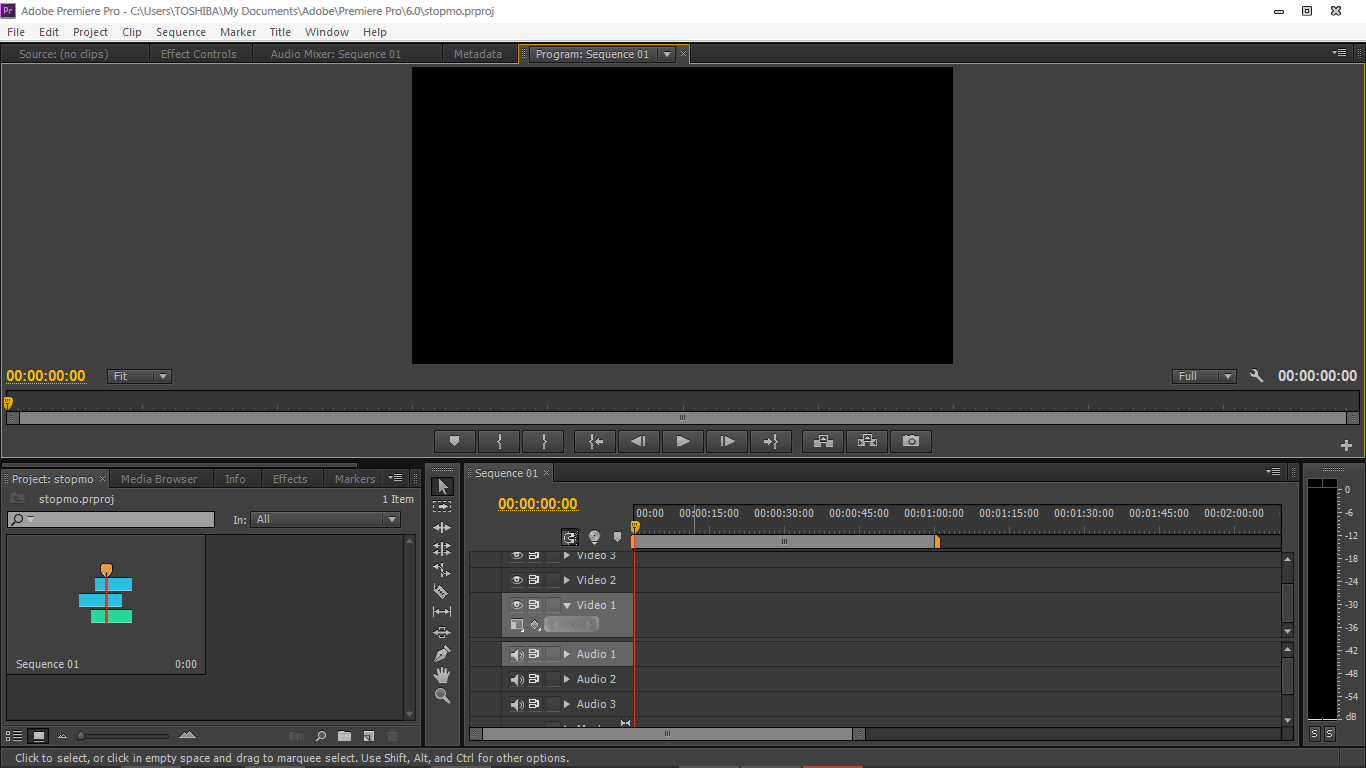Select the Zoom magnifier tool
1366x768 pixels.
pos(442,696)
